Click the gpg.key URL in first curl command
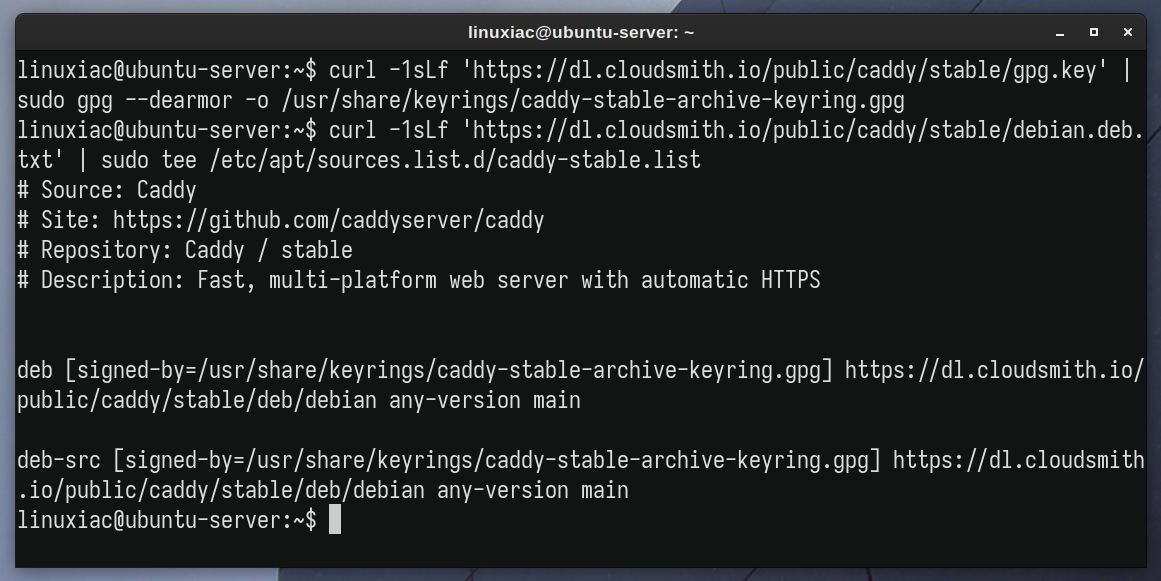The width and height of the screenshot is (1161, 581). coord(785,70)
